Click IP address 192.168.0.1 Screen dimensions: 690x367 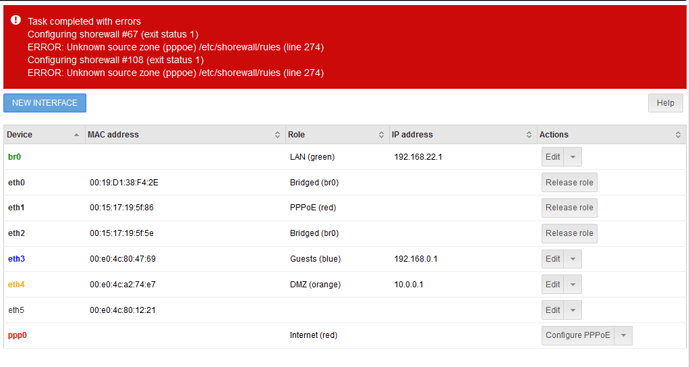point(416,259)
